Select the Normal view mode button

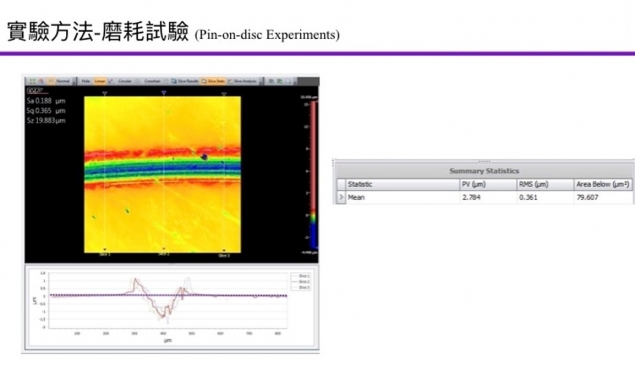[x=59, y=81]
